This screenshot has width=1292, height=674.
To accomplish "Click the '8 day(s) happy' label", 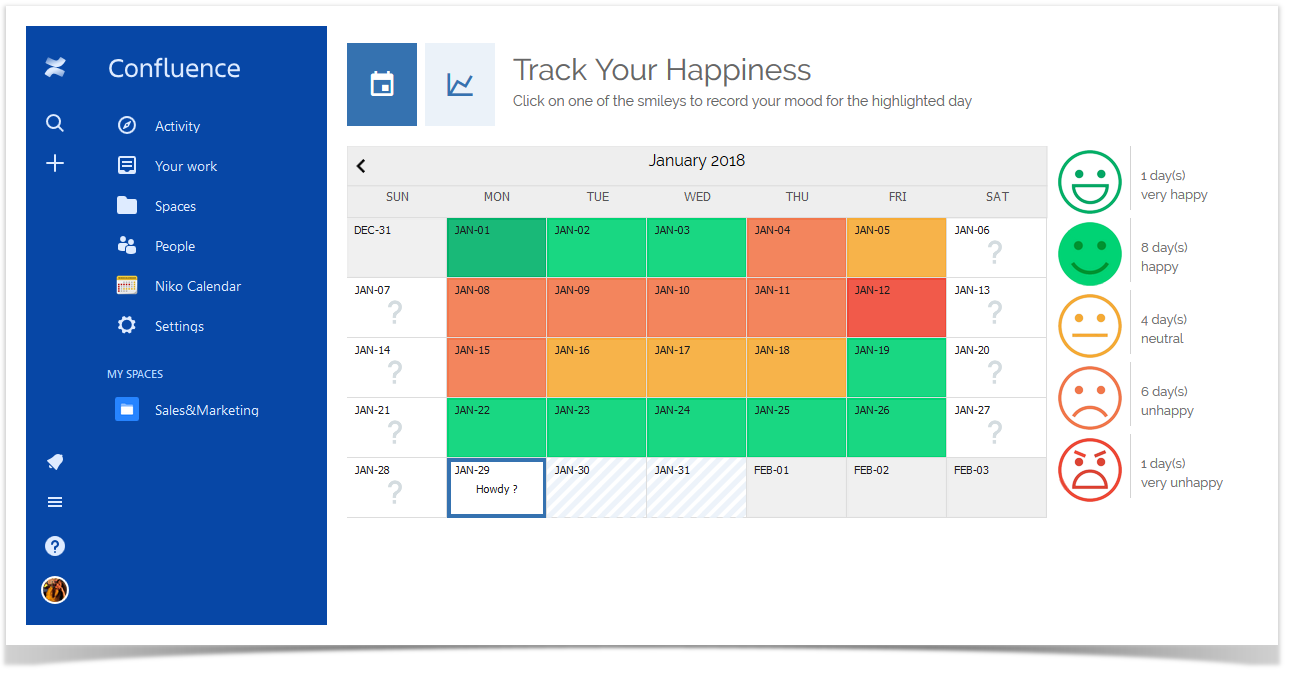I will click(x=1164, y=257).
